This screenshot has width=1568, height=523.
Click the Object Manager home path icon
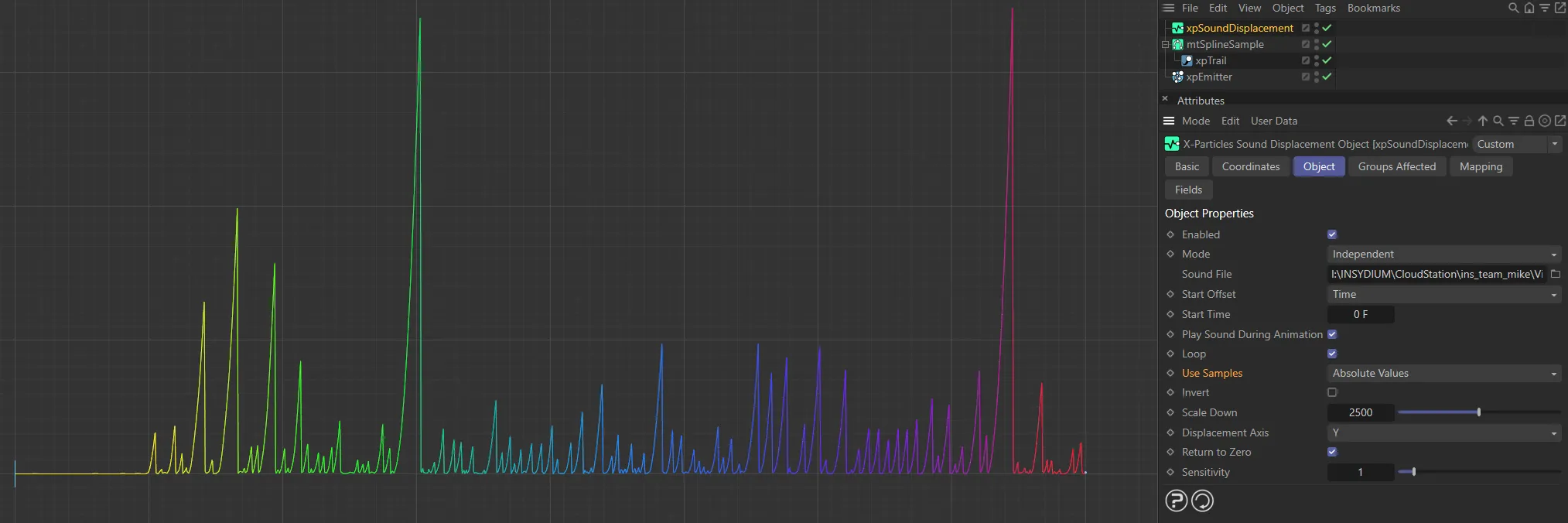pos(1529,8)
